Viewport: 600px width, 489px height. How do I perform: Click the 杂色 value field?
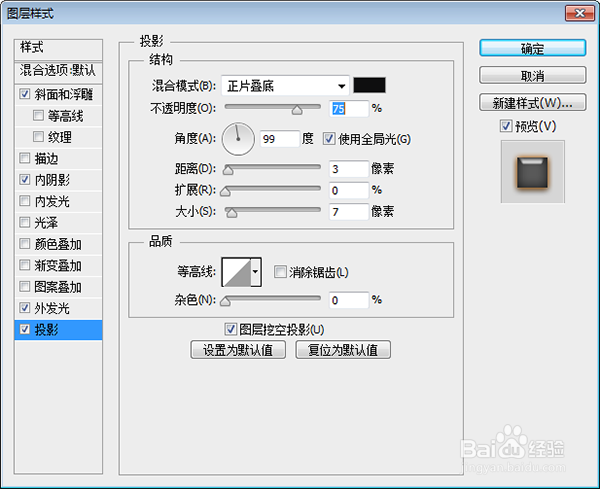click(x=349, y=300)
